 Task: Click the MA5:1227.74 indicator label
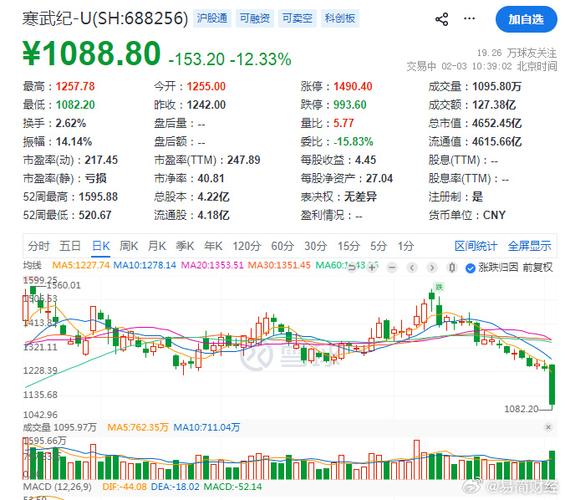[x=81, y=265]
